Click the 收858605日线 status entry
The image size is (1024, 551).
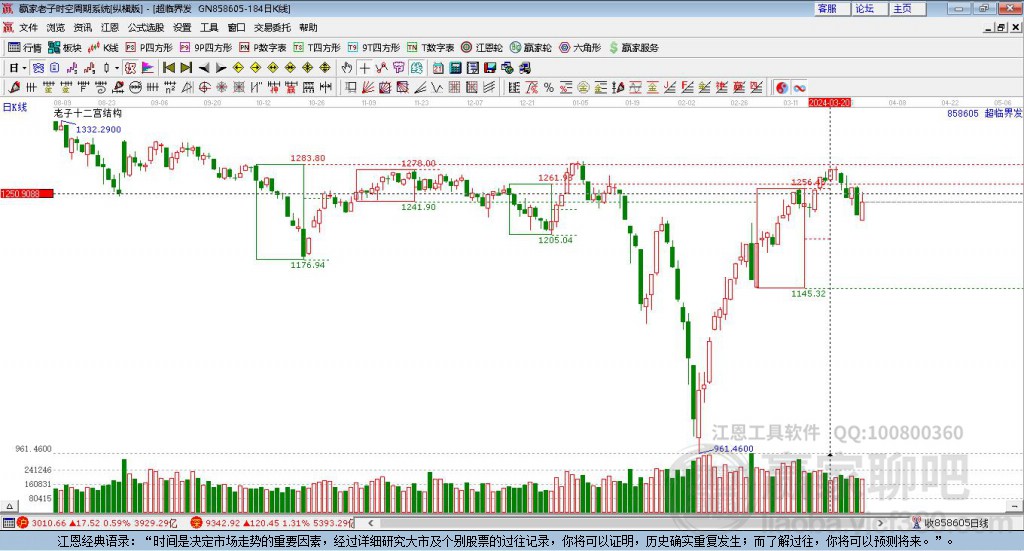956,523
